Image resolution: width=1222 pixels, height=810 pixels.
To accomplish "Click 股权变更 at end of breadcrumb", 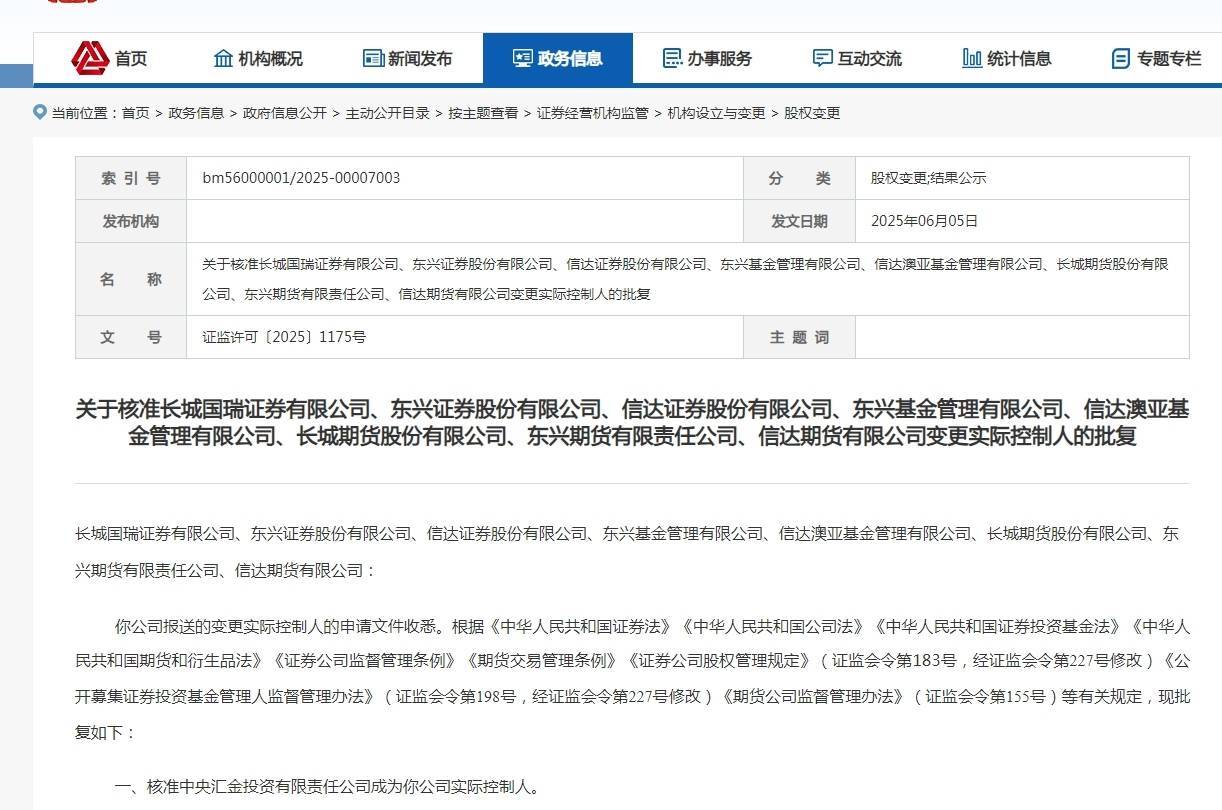I will pyautogui.click(x=812, y=113).
